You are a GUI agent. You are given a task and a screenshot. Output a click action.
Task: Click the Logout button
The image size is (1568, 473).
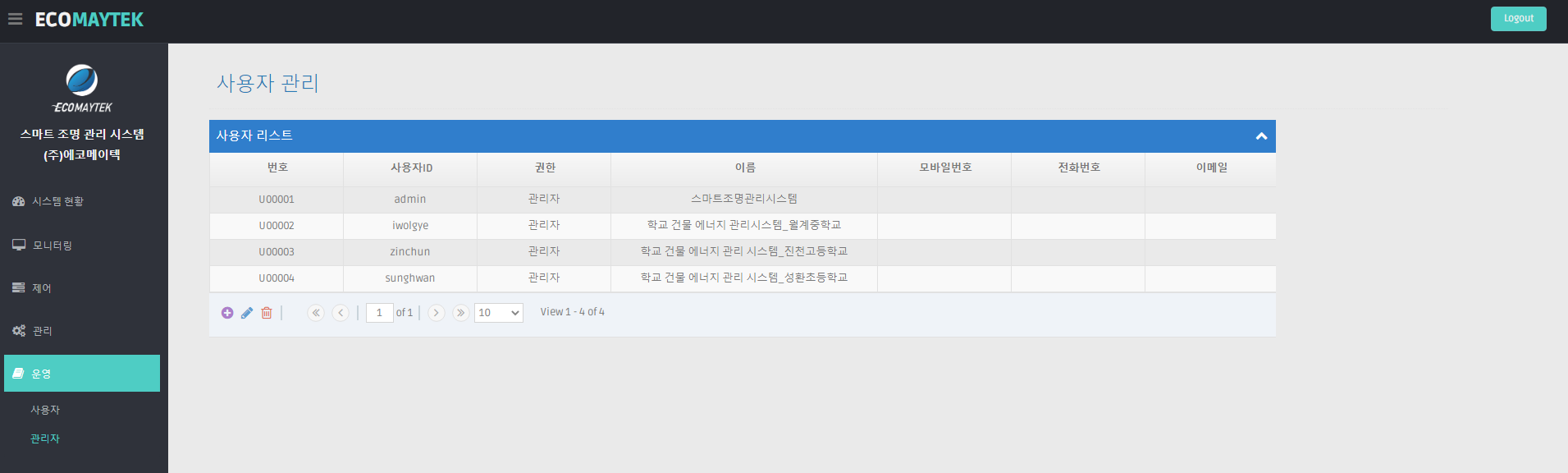click(1518, 19)
